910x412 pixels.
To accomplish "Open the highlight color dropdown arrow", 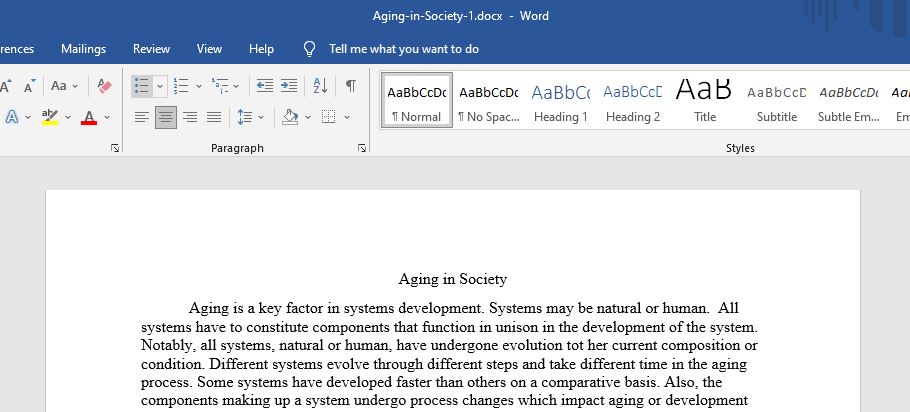I will tap(68, 117).
